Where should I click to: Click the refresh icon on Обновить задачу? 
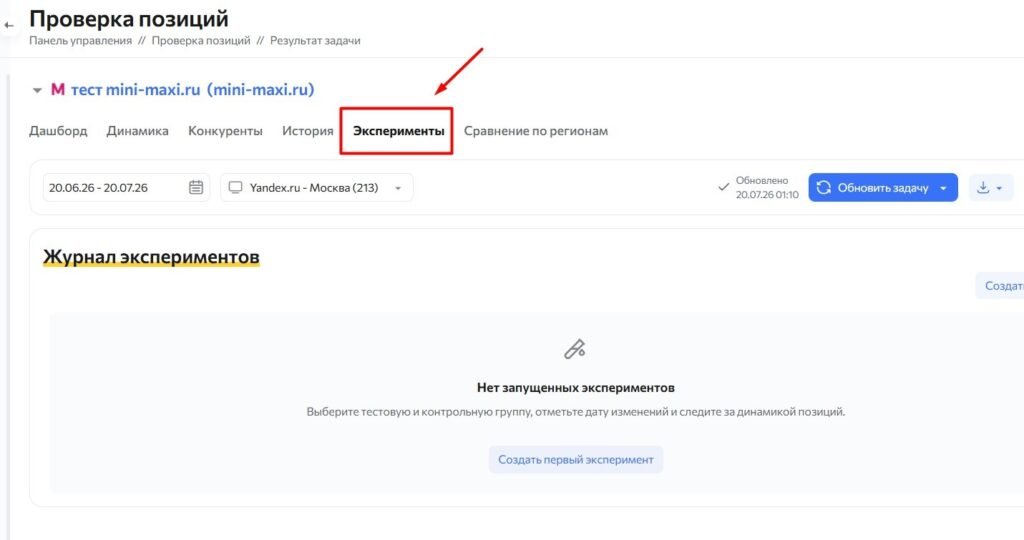pos(824,187)
